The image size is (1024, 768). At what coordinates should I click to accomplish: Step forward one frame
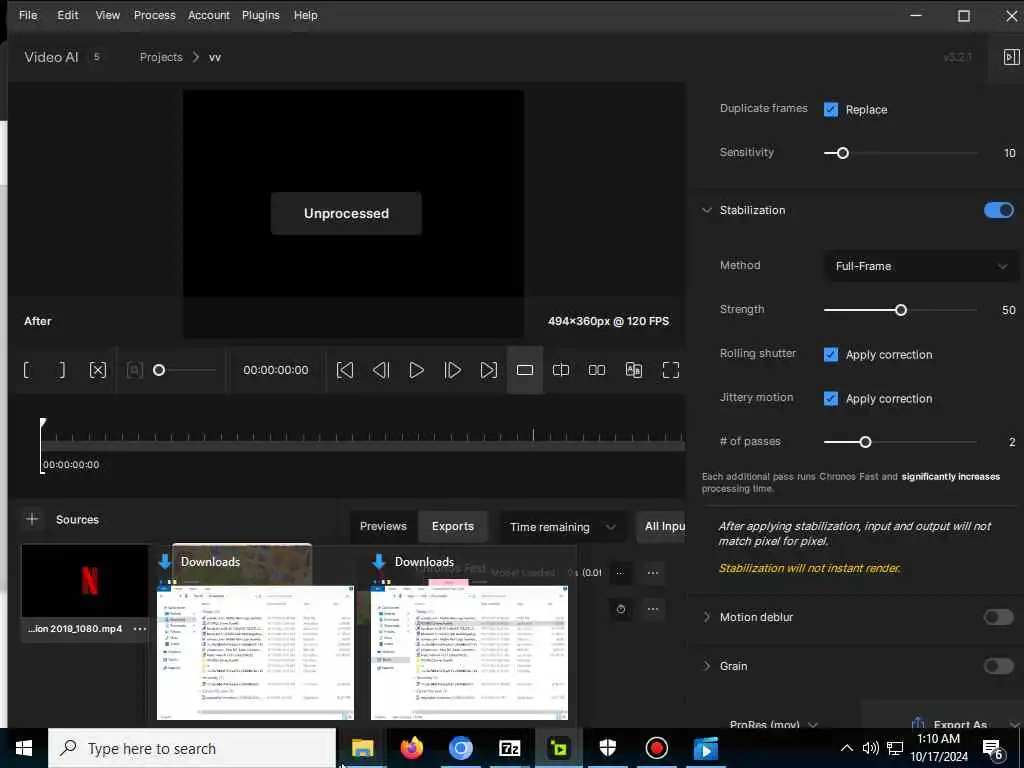[453, 370]
